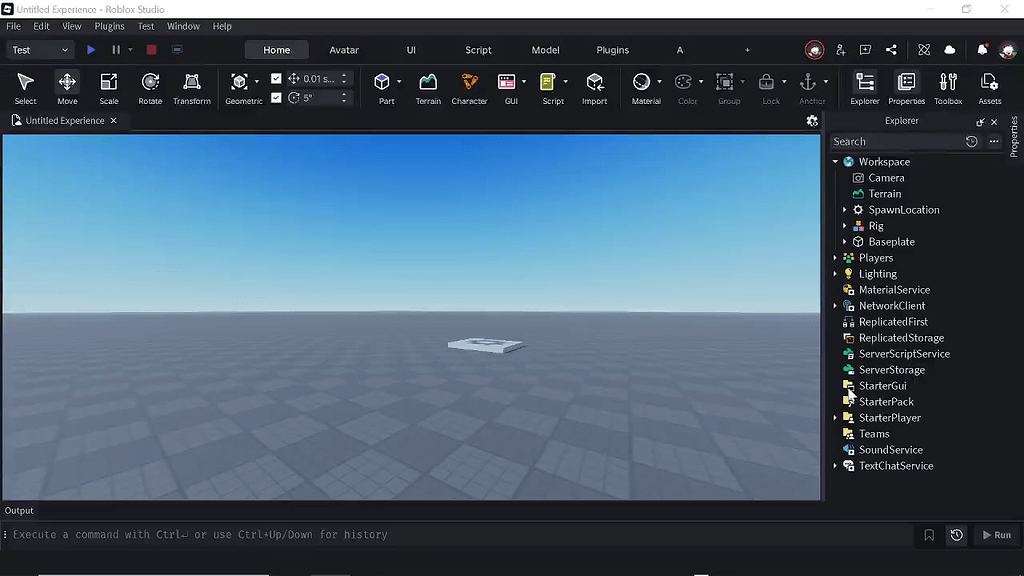This screenshot has height=576, width=1024.
Task: Select ReplicatedStorage in Explorer
Action: point(901,338)
